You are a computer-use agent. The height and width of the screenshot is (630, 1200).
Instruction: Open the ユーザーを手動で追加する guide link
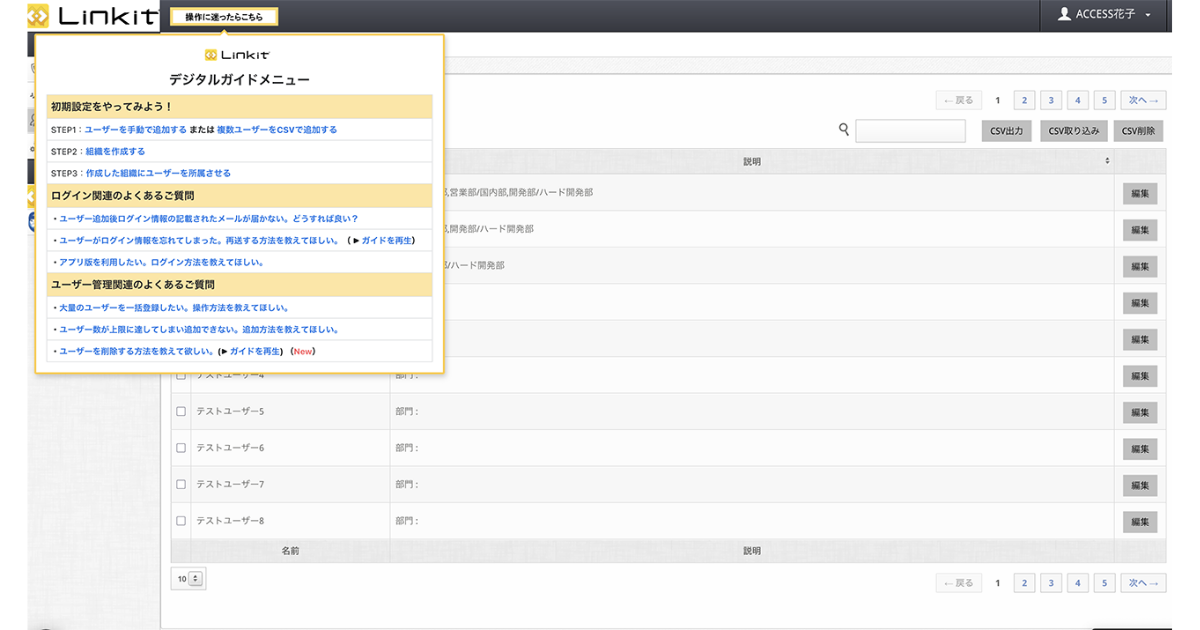pos(136,130)
